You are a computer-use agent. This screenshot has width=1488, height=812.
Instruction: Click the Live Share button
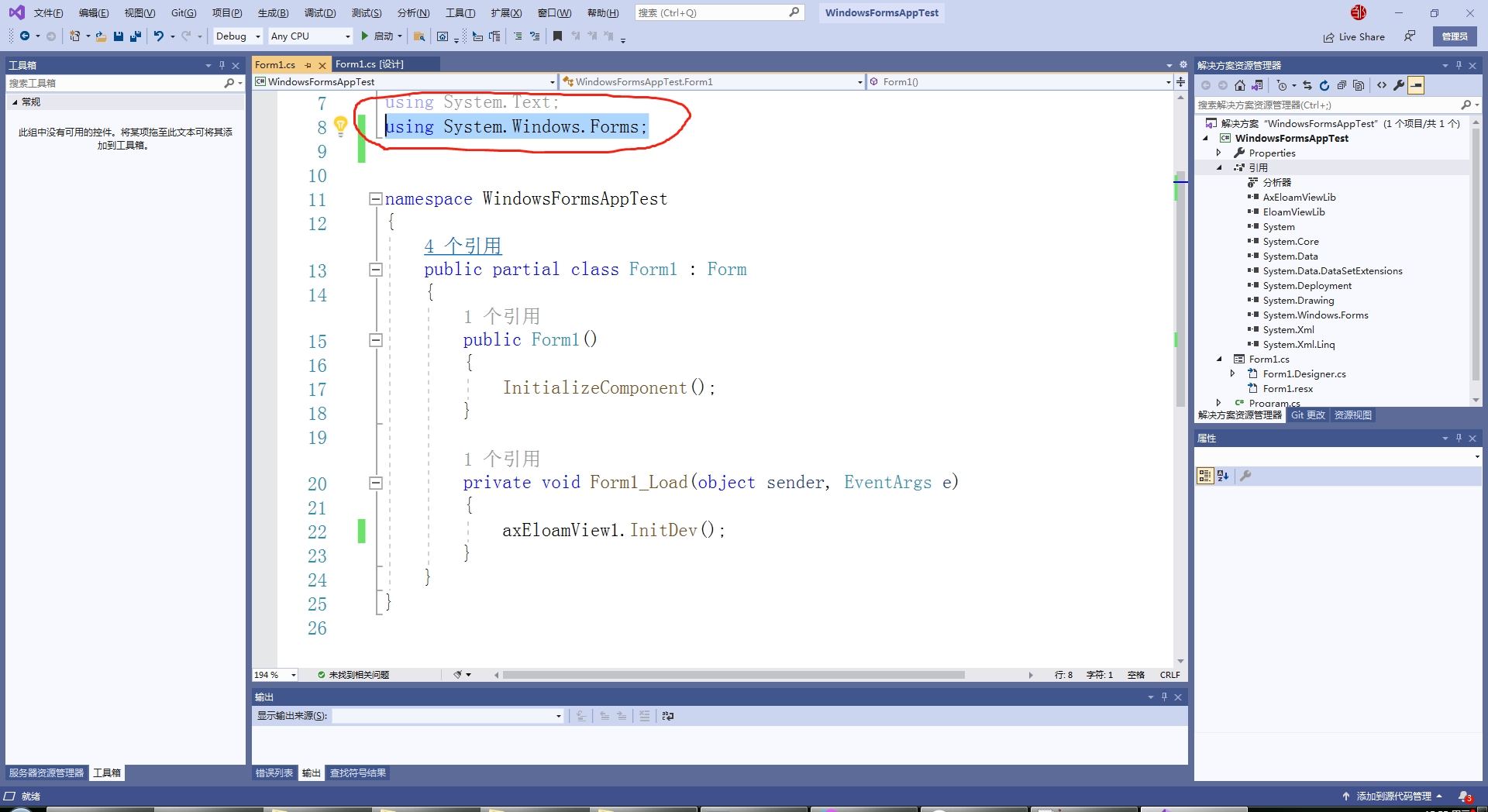click(x=1354, y=36)
